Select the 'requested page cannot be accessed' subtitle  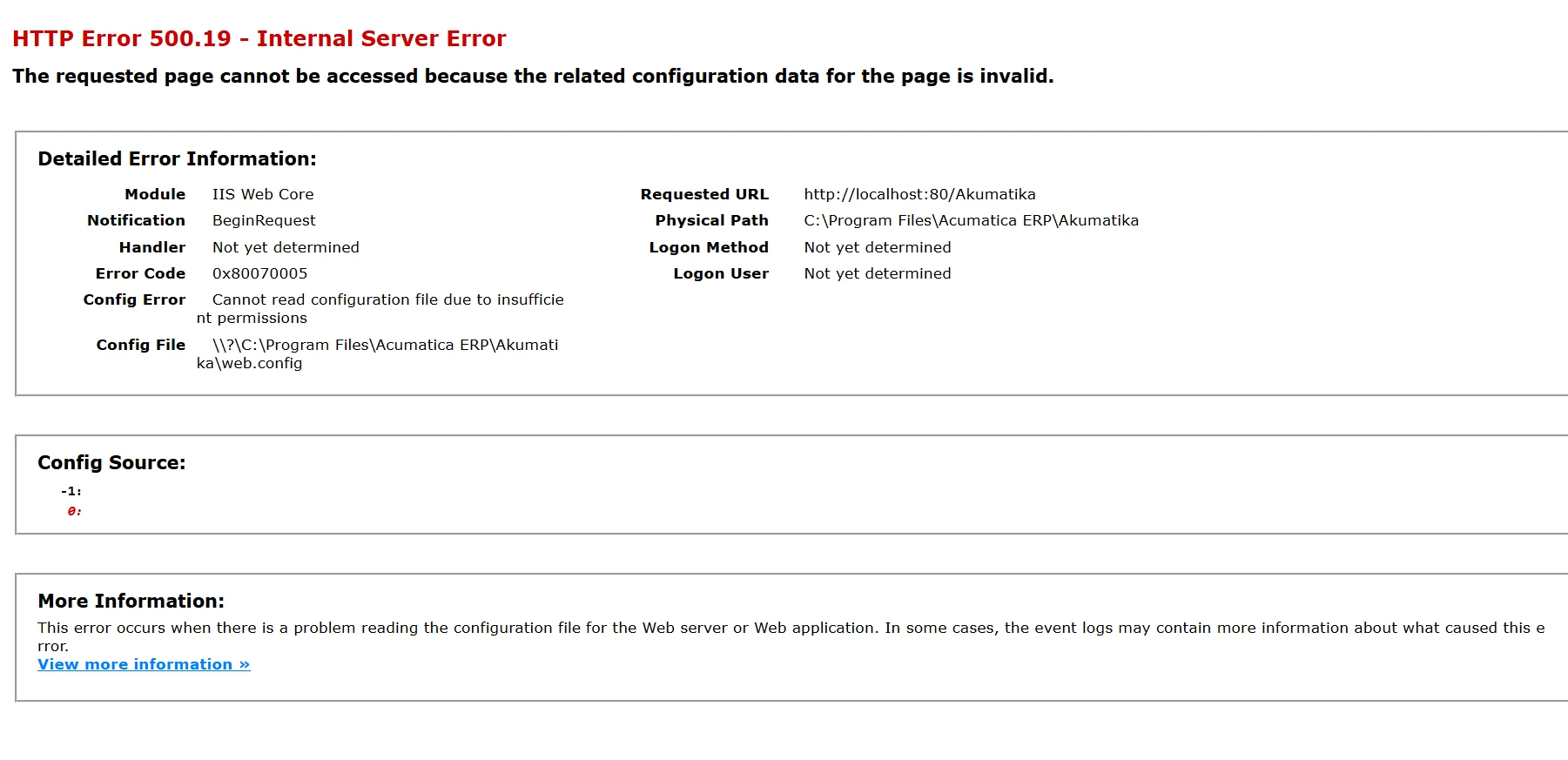coord(533,76)
